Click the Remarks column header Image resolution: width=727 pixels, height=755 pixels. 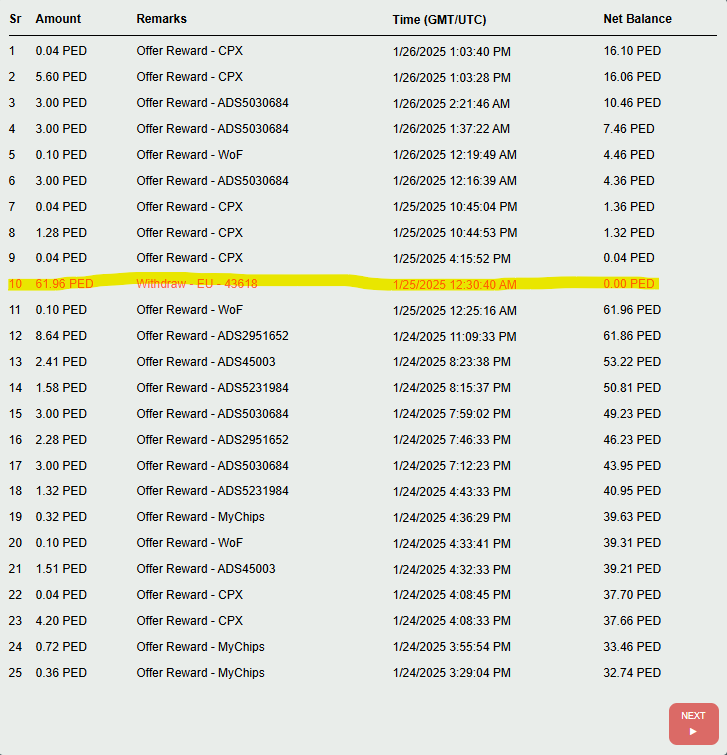pyautogui.click(x=161, y=19)
